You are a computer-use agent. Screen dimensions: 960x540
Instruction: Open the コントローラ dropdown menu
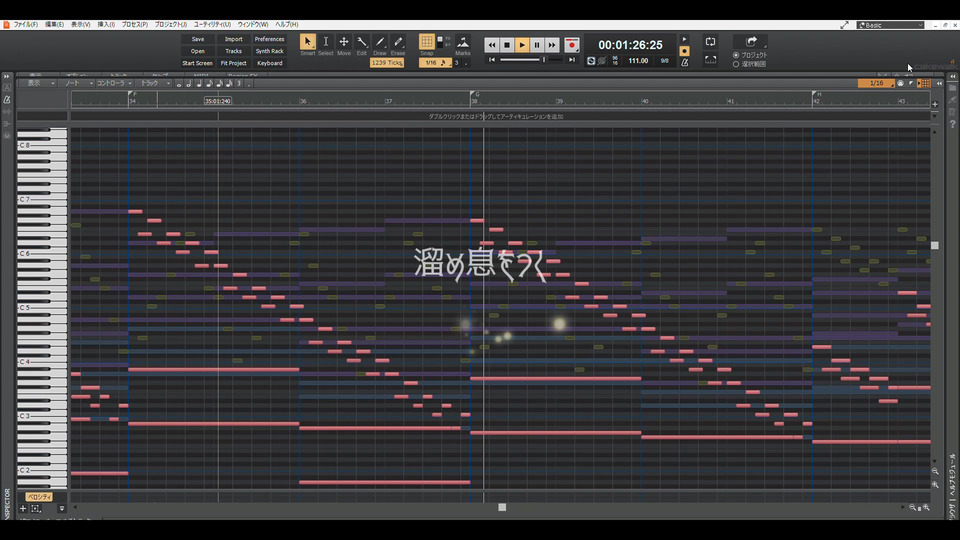[x=116, y=83]
